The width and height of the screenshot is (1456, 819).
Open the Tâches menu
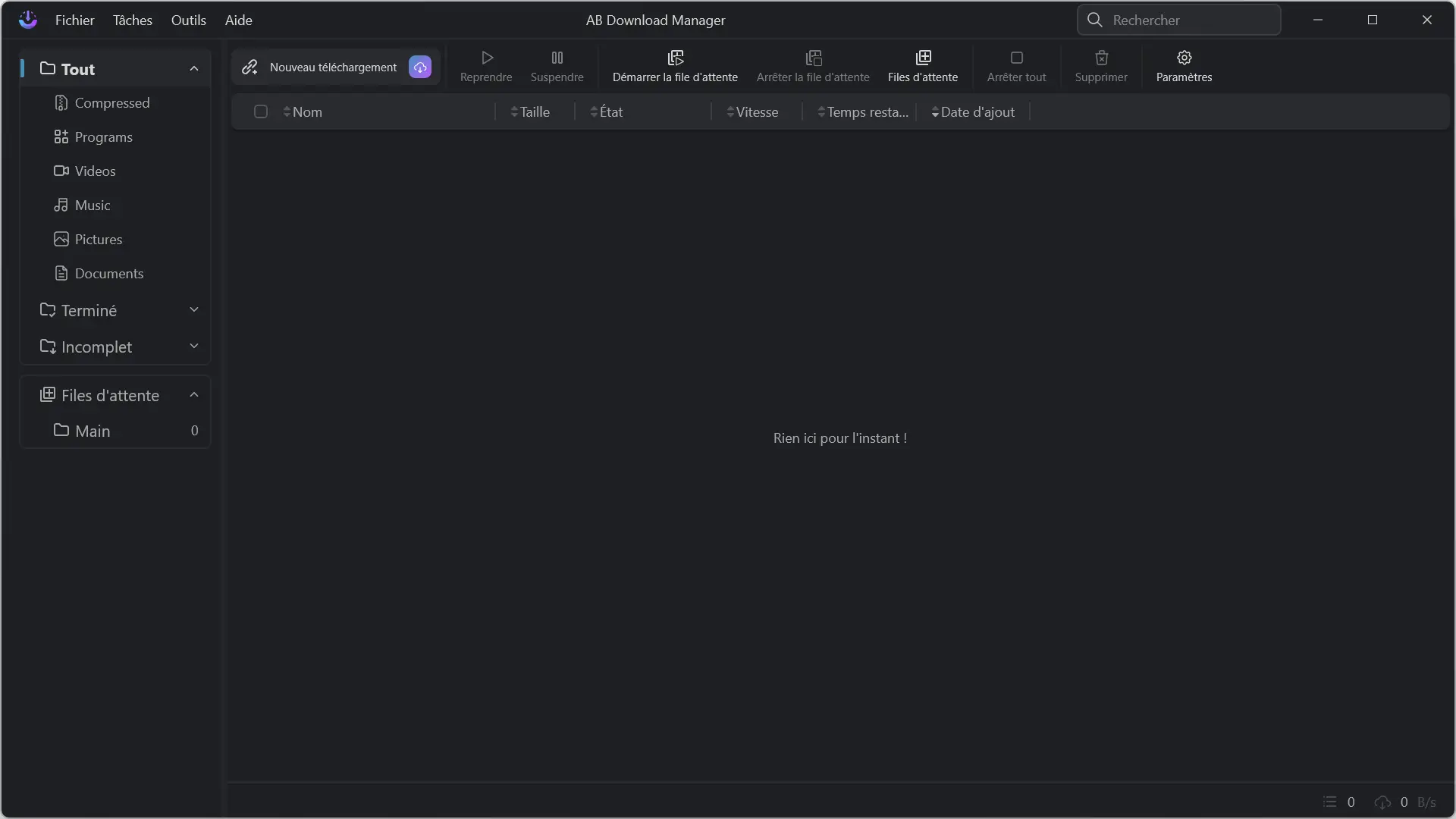click(133, 20)
